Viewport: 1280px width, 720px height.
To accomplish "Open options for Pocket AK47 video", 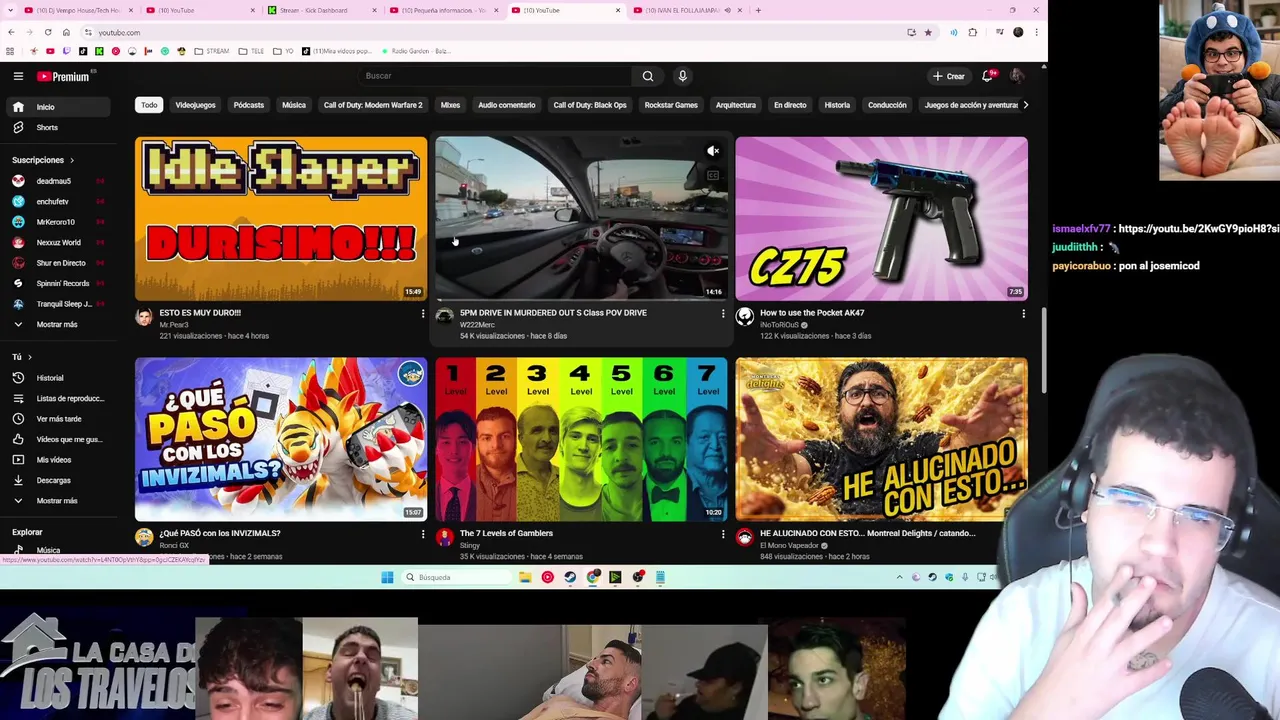I will click(x=1023, y=314).
